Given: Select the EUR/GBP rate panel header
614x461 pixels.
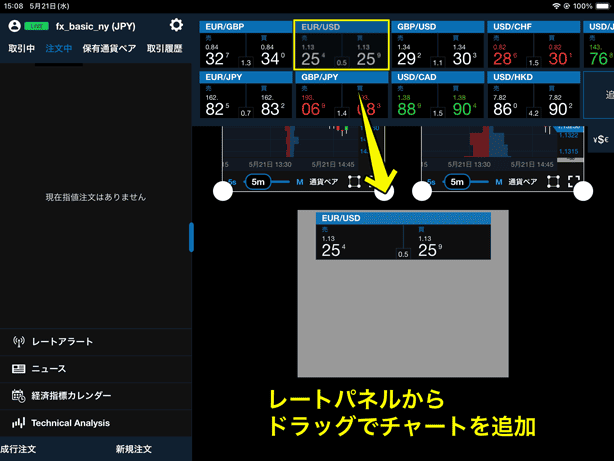Looking at the screenshot, I should click(x=246, y=27).
